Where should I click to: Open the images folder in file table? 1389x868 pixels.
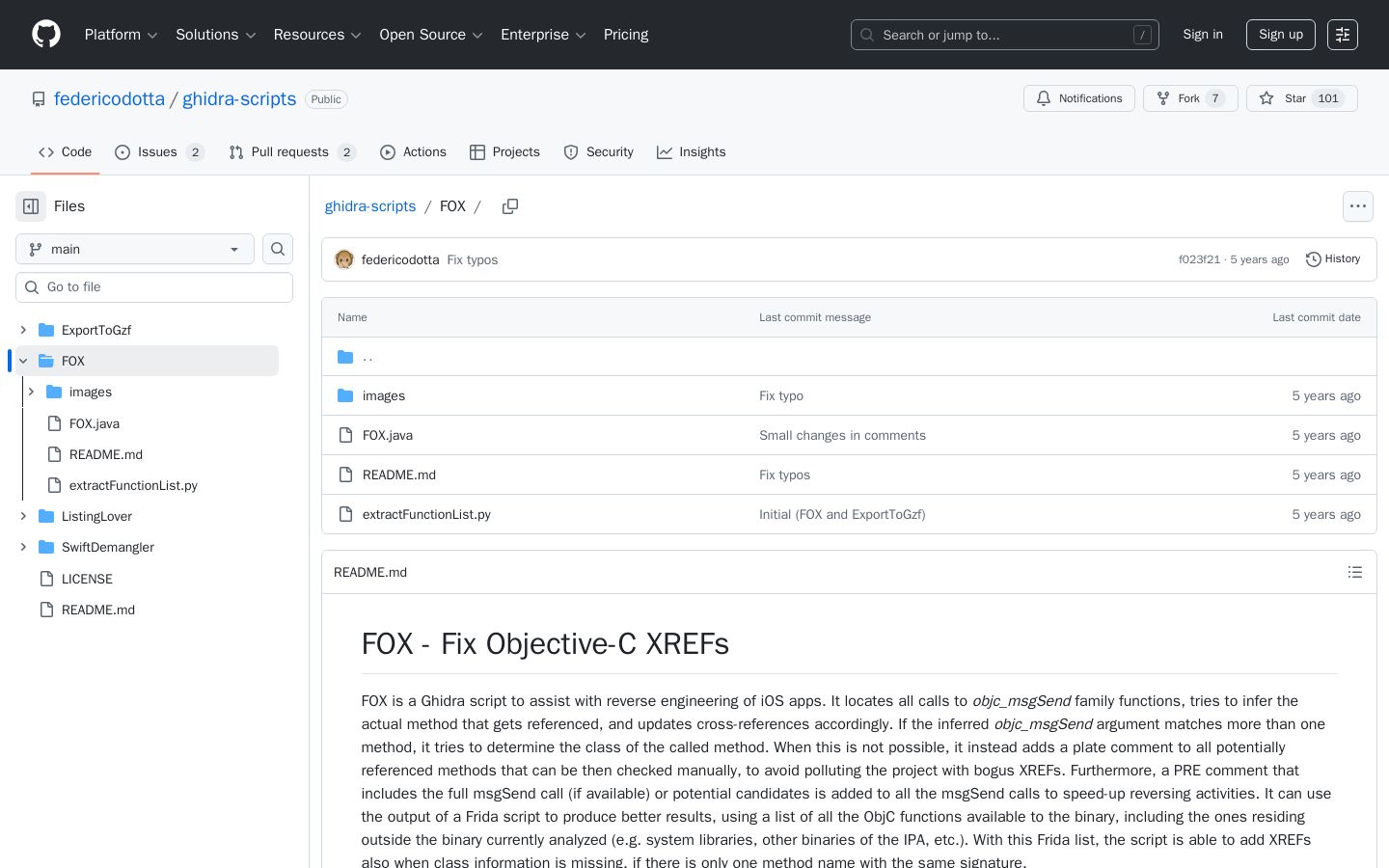[x=384, y=396]
